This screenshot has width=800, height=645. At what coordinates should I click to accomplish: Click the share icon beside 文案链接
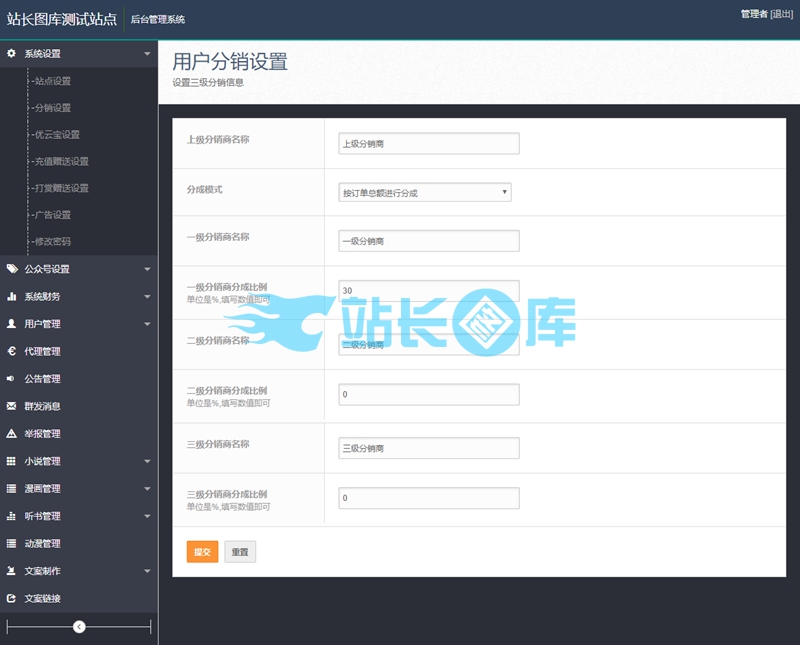pos(11,599)
